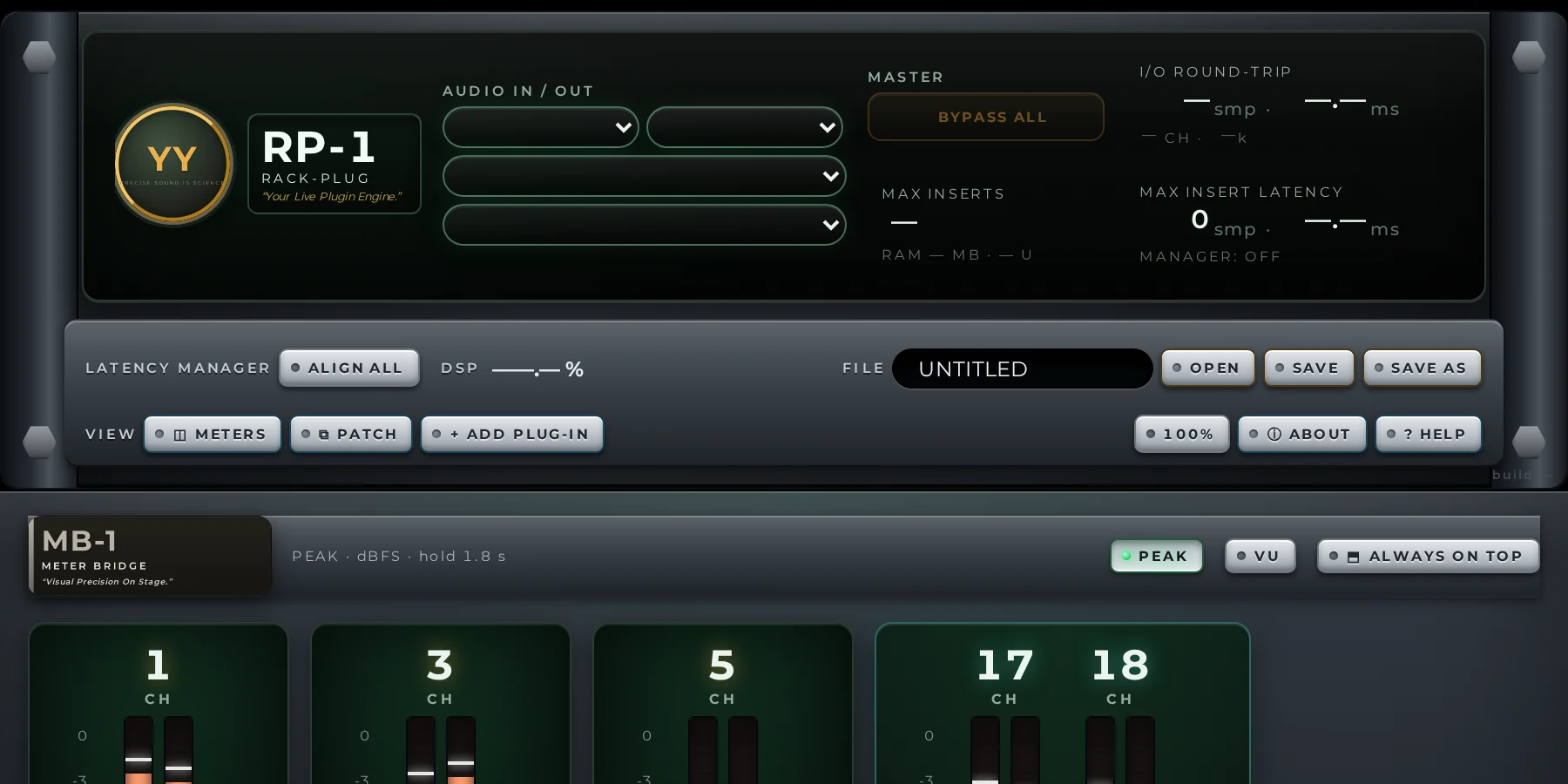
Task: Click the RP-1 Rack-Plug nameplate
Action: pyautogui.click(x=335, y=164)
